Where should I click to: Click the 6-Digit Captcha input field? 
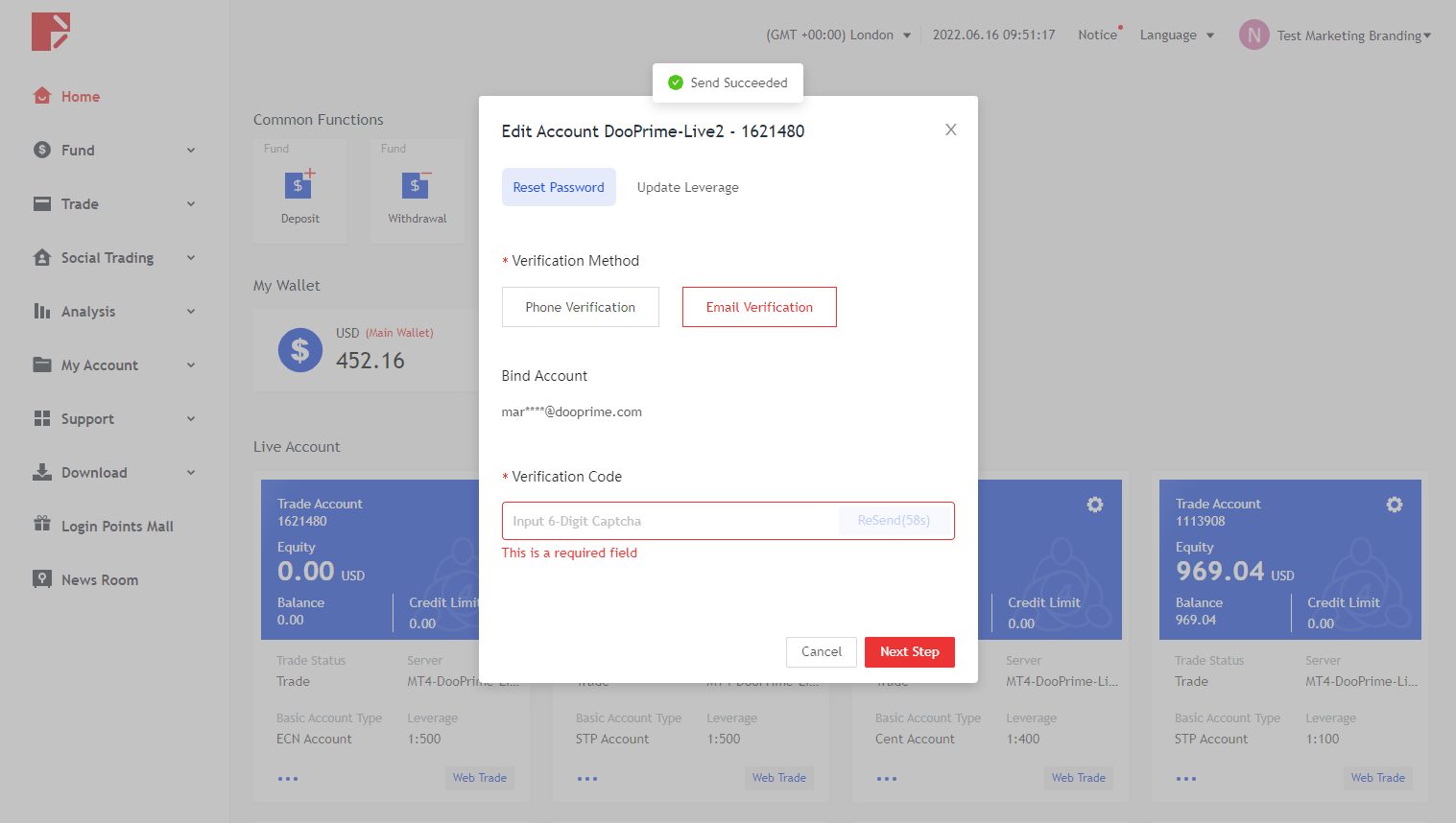pos(670,521)
